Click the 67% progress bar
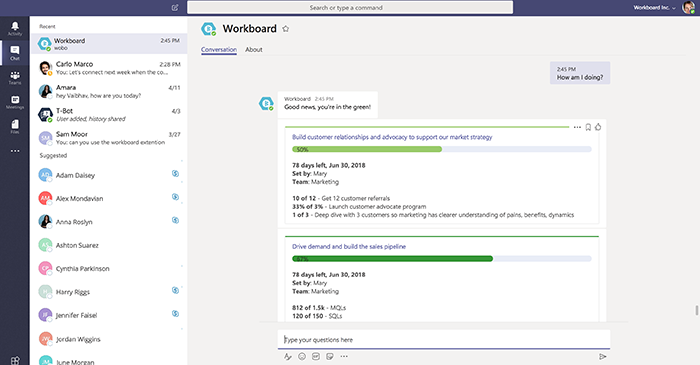700x365 pixels. [442, 258]
